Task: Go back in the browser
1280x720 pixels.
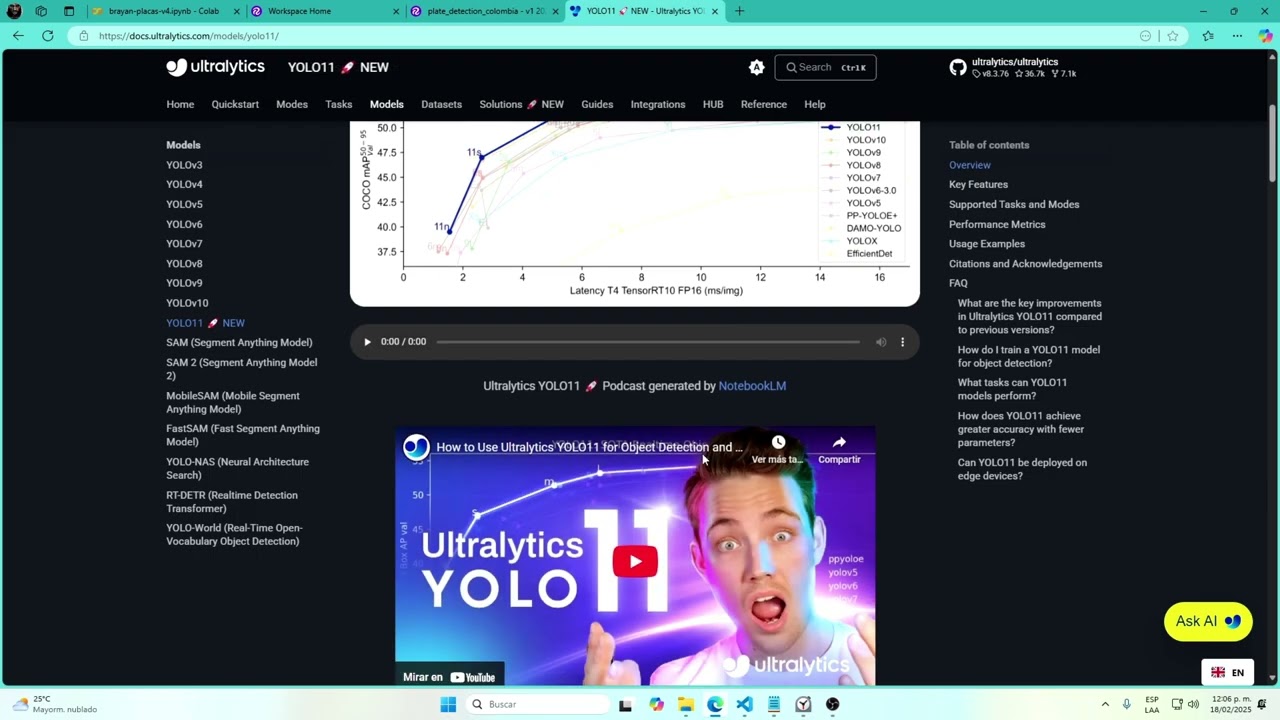Action: (18, 36)
